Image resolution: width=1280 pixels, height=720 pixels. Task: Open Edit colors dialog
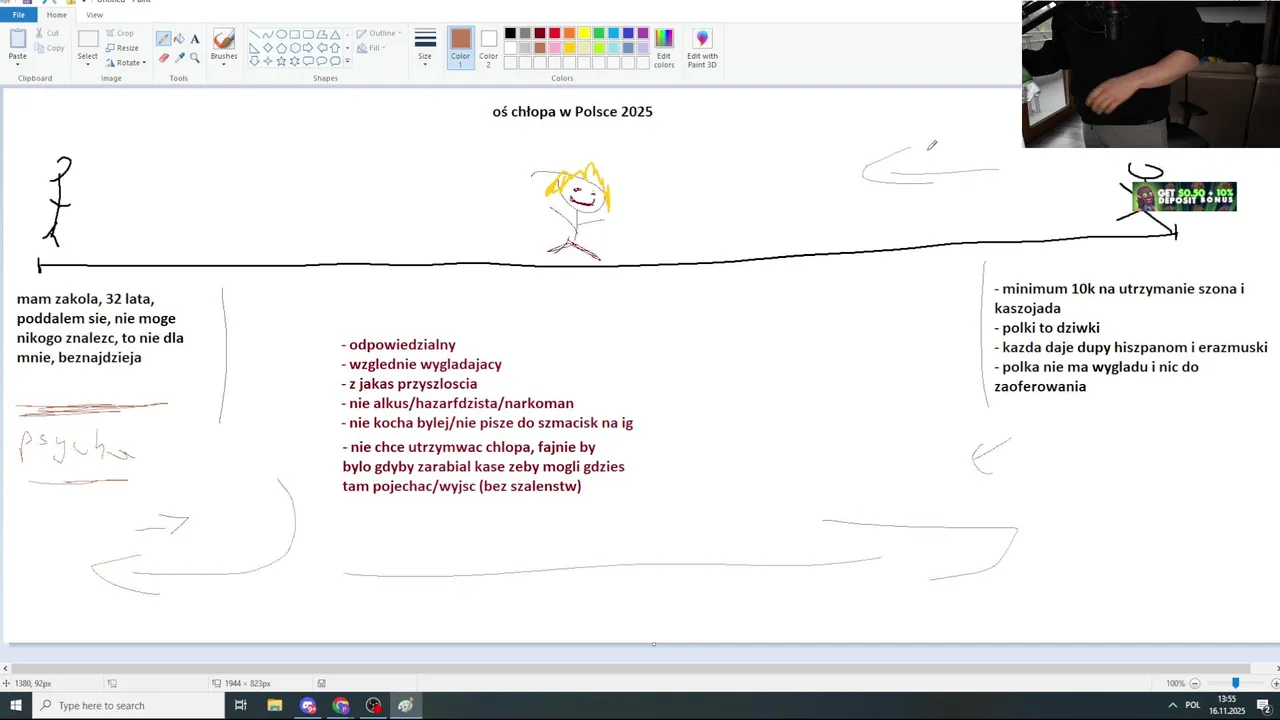point(664,48)
